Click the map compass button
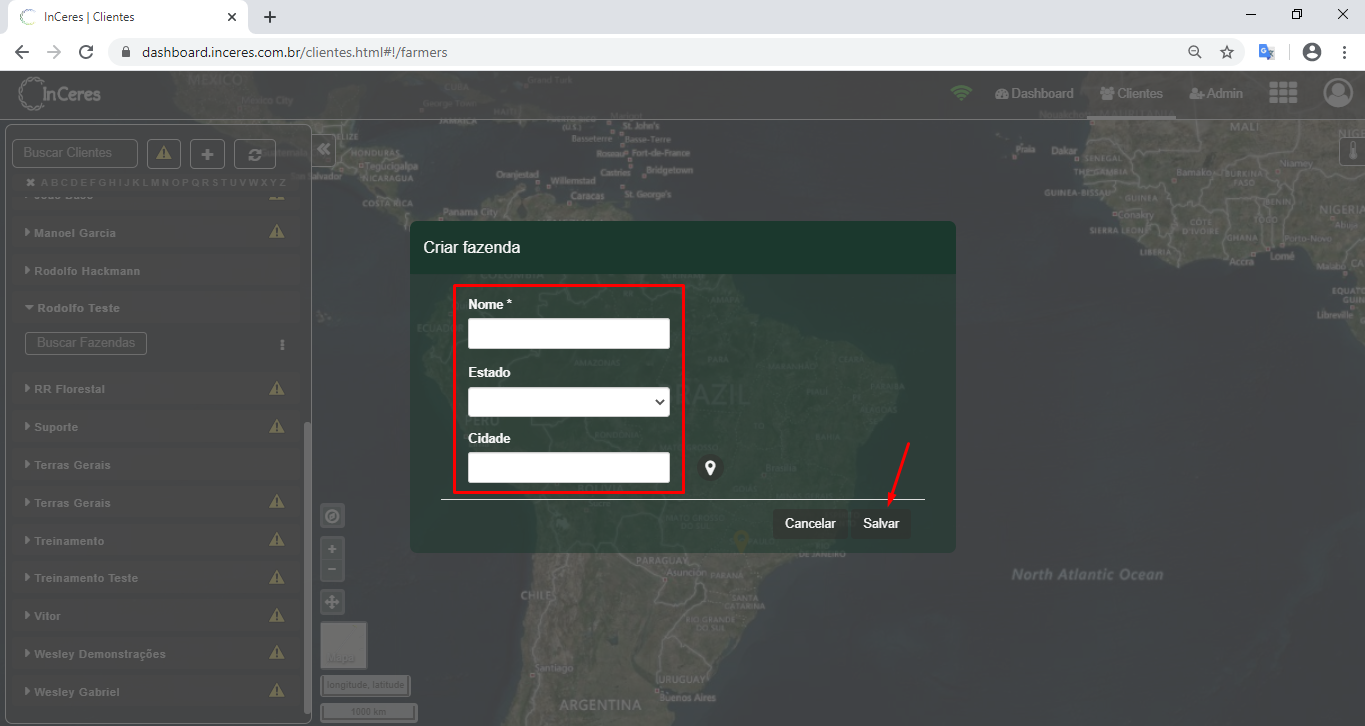The height and width of the screenshot is (726, 1365). click(333, 516)
